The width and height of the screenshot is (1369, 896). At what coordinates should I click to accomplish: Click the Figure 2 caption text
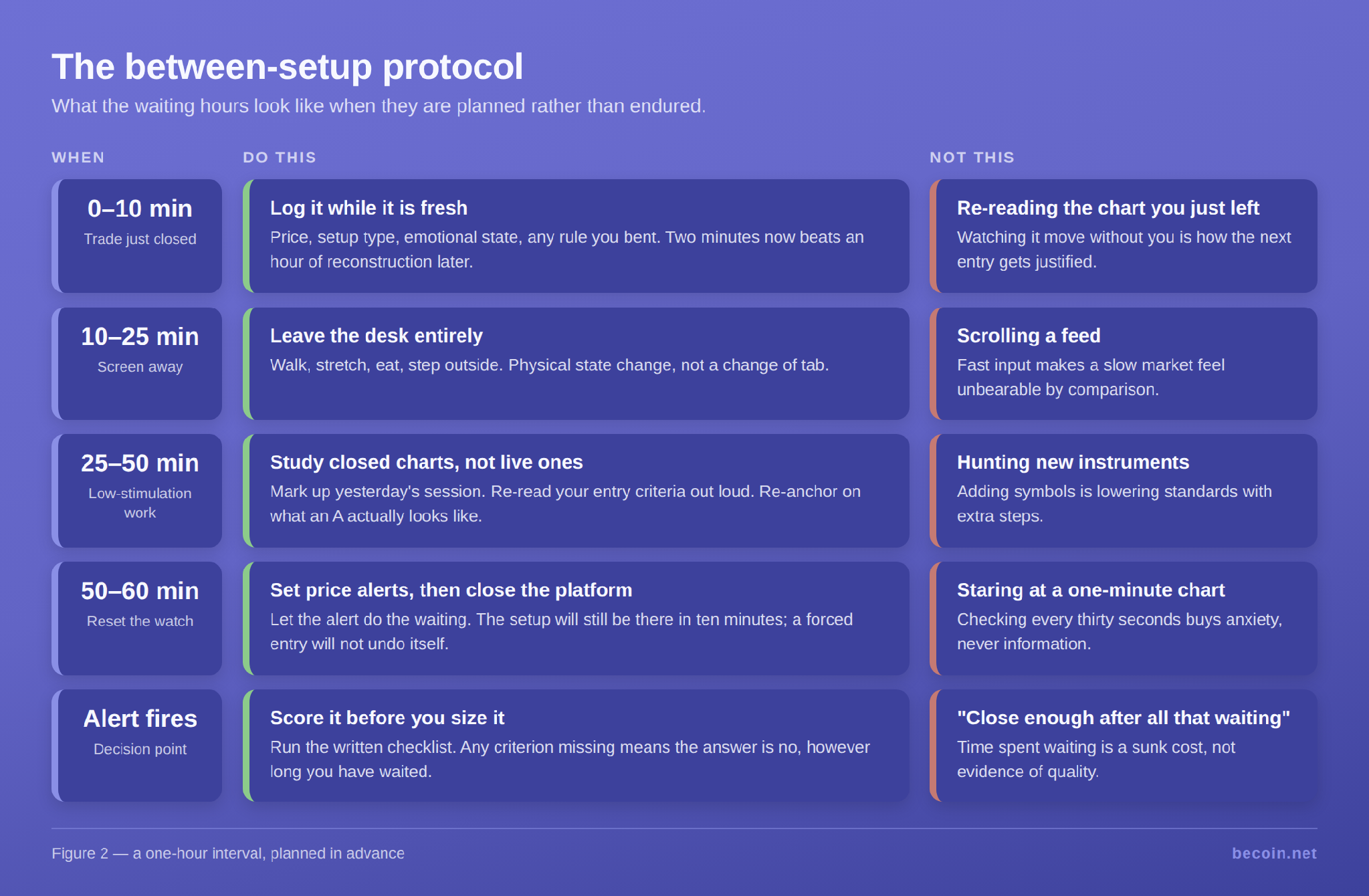[228, 853]
